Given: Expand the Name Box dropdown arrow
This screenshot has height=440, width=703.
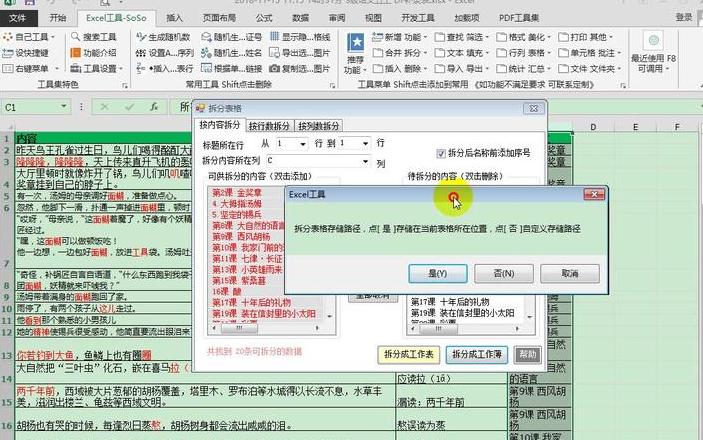Looking at the screenshot, I should (63, 107).
